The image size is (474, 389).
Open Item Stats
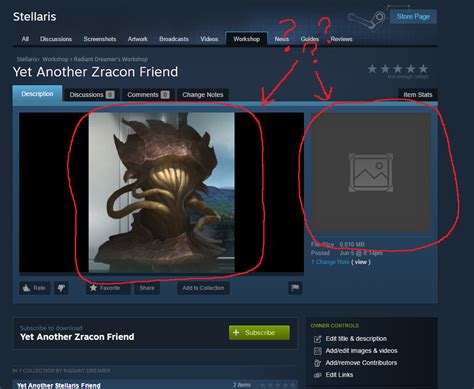(418, 95)
